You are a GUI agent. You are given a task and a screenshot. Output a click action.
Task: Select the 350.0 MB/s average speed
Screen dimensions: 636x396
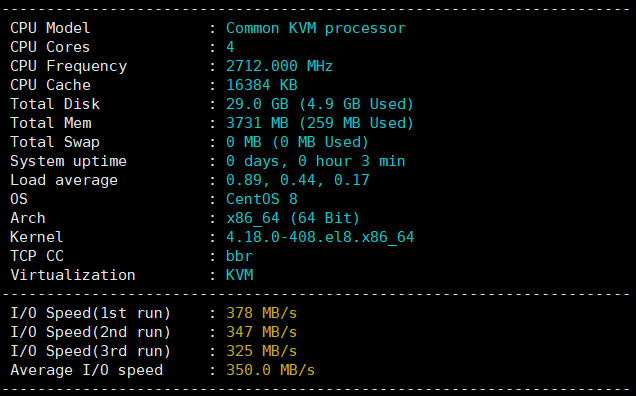pyautogui.click(x=271, y=370)
